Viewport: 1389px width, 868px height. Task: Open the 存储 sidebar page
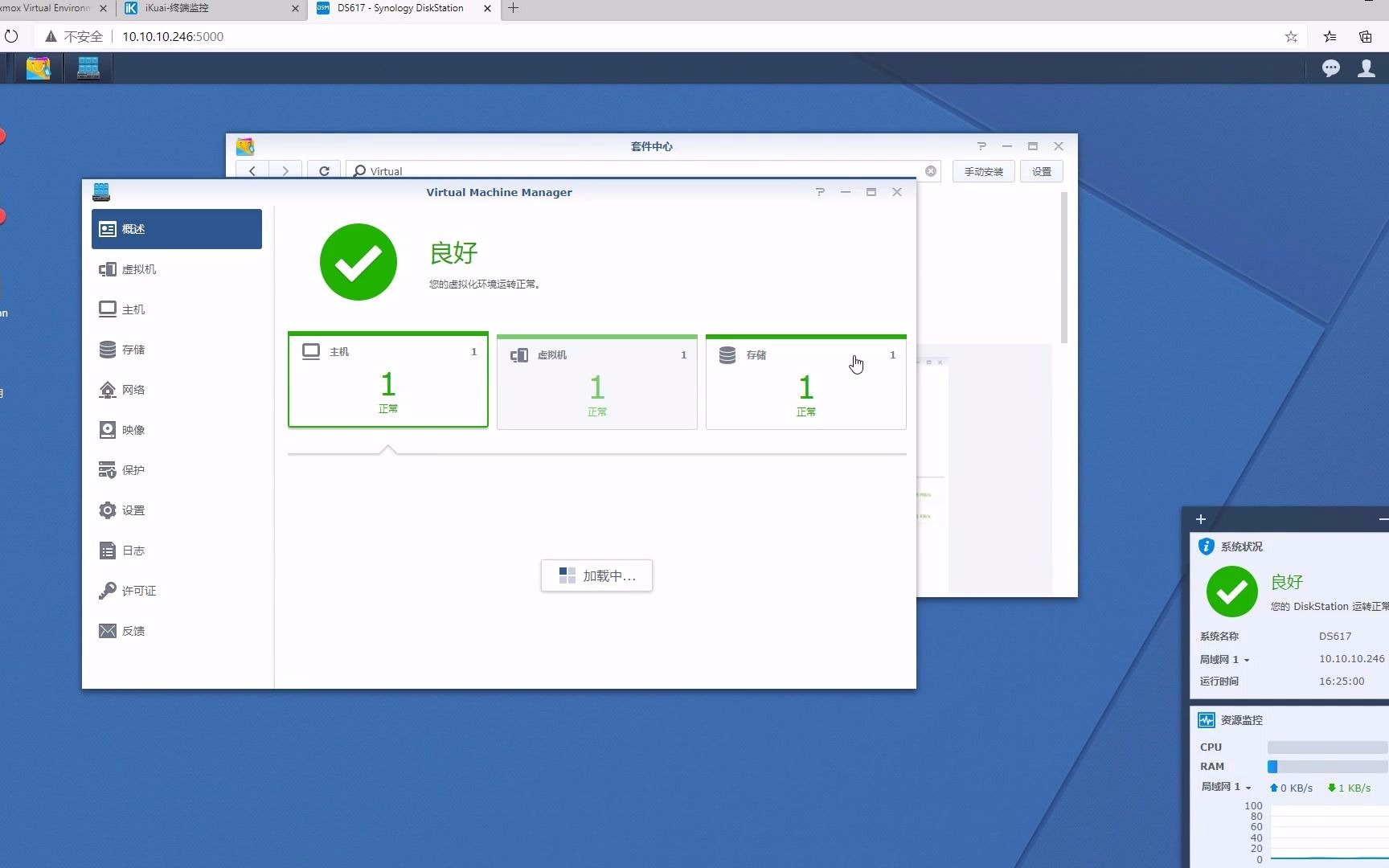pyautogui.click(x=177, y=350)
